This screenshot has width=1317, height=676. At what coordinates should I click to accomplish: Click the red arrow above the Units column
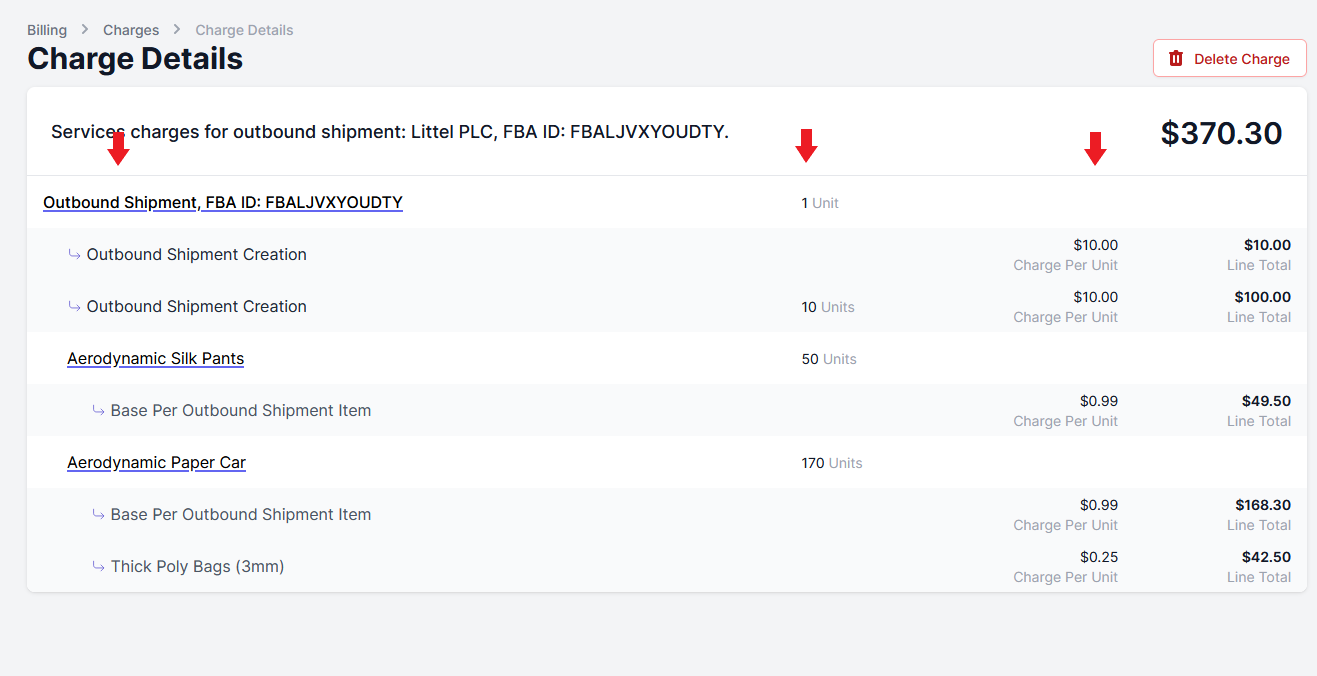807,144
